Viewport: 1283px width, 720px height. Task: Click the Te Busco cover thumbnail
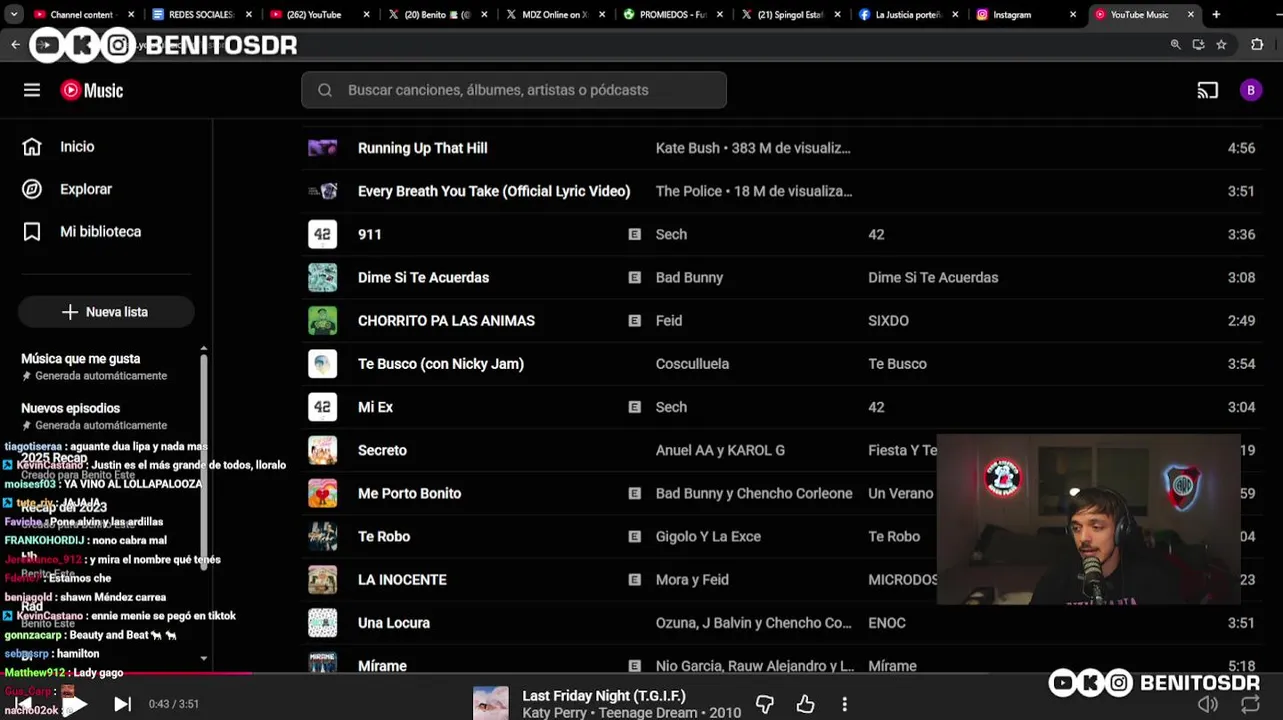pyautogui.click(x=322, y=364)
